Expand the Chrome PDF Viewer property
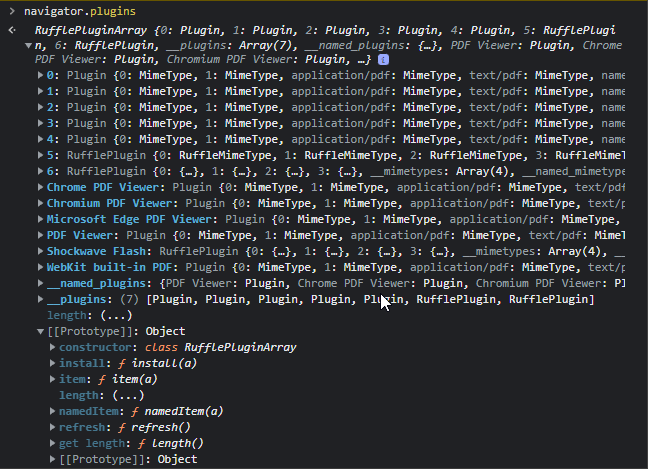Viewport: 648px width, 469px height. pyautogui.click(x=40, y=187)
